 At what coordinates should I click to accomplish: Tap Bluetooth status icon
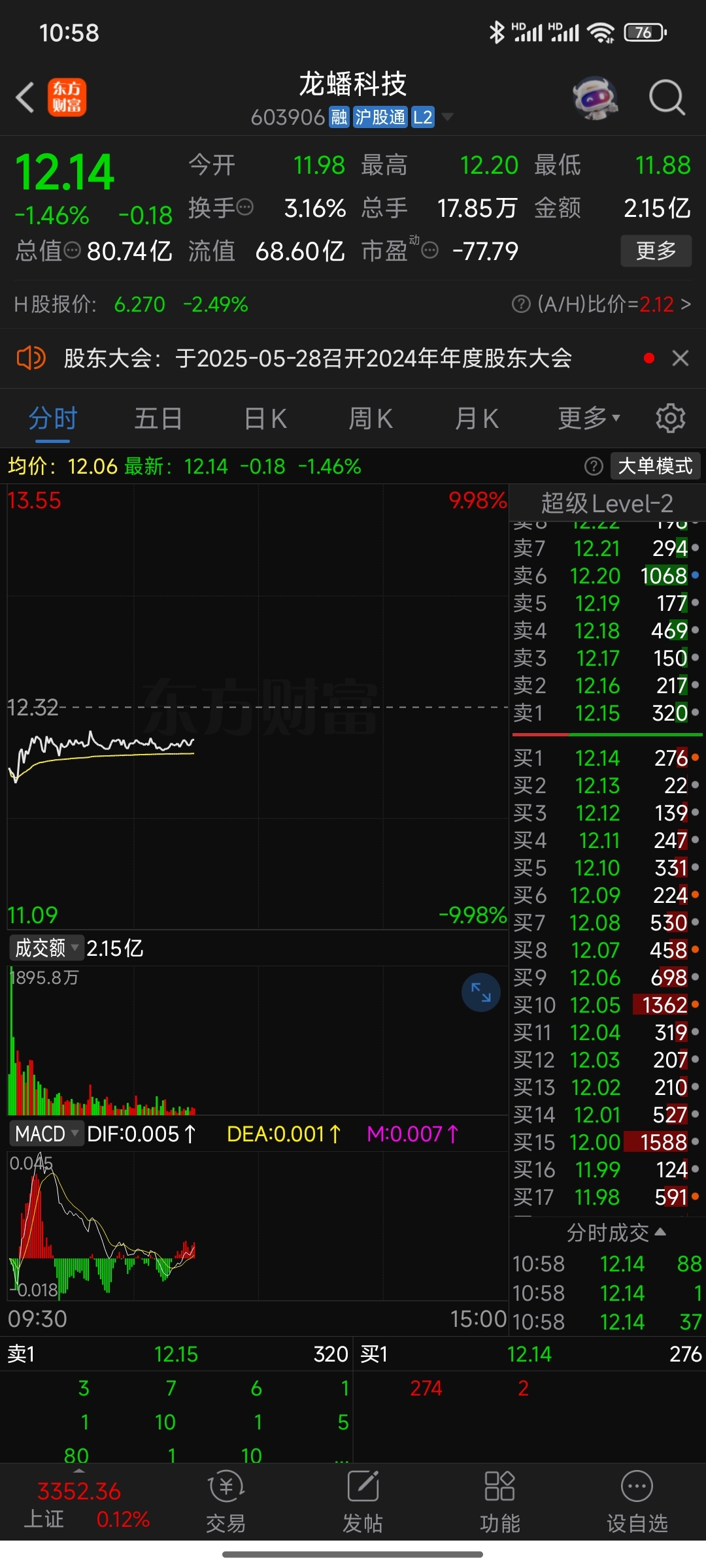(497, 32)
